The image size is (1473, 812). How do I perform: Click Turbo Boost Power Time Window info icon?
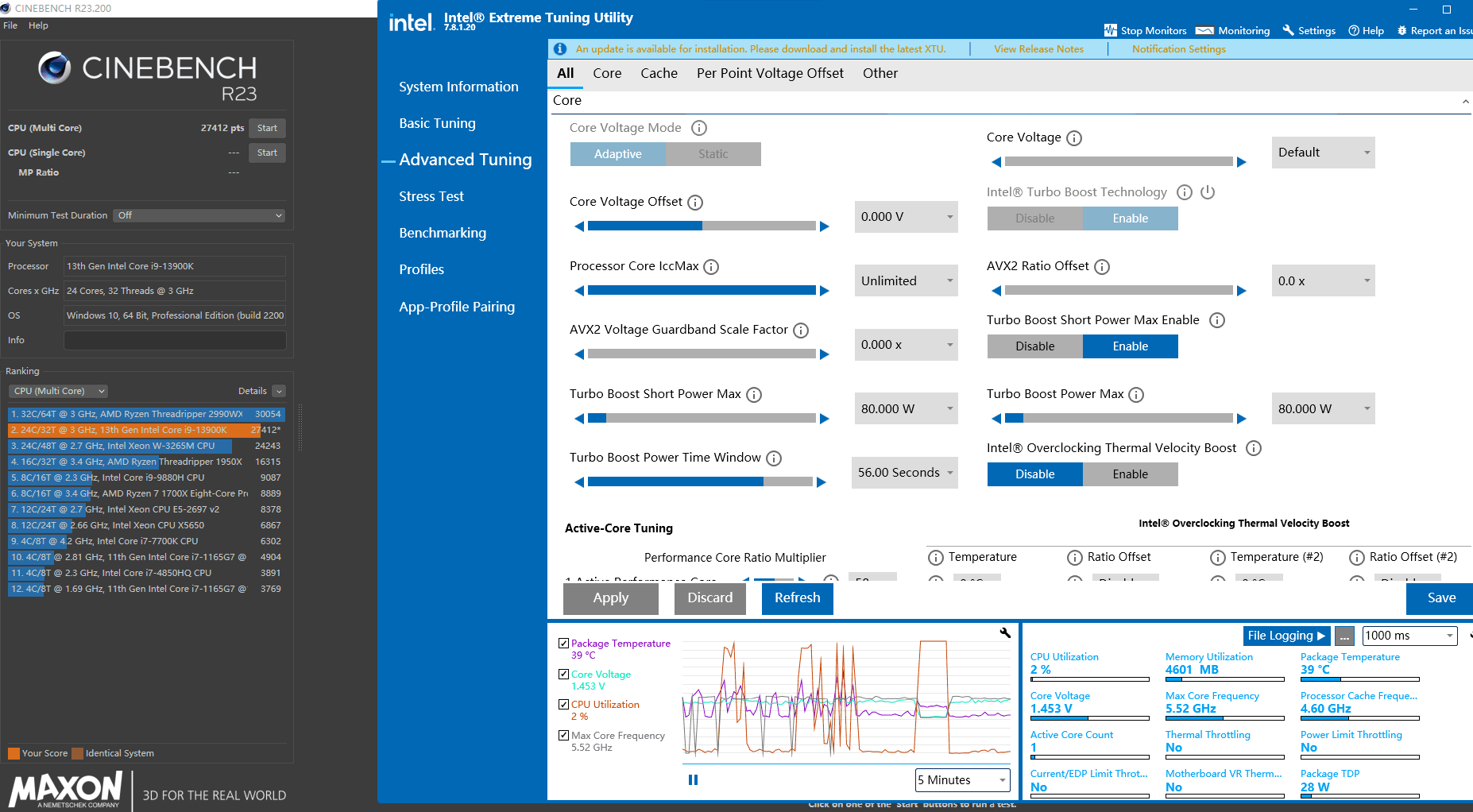[774, 458]
